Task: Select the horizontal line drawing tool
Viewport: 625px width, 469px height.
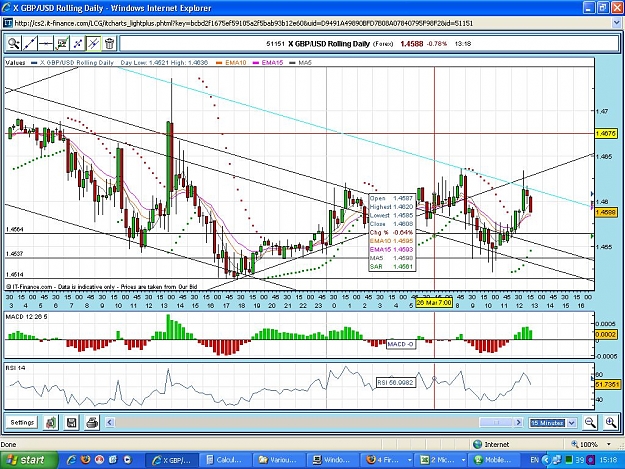Action: (x=46, y=43)
